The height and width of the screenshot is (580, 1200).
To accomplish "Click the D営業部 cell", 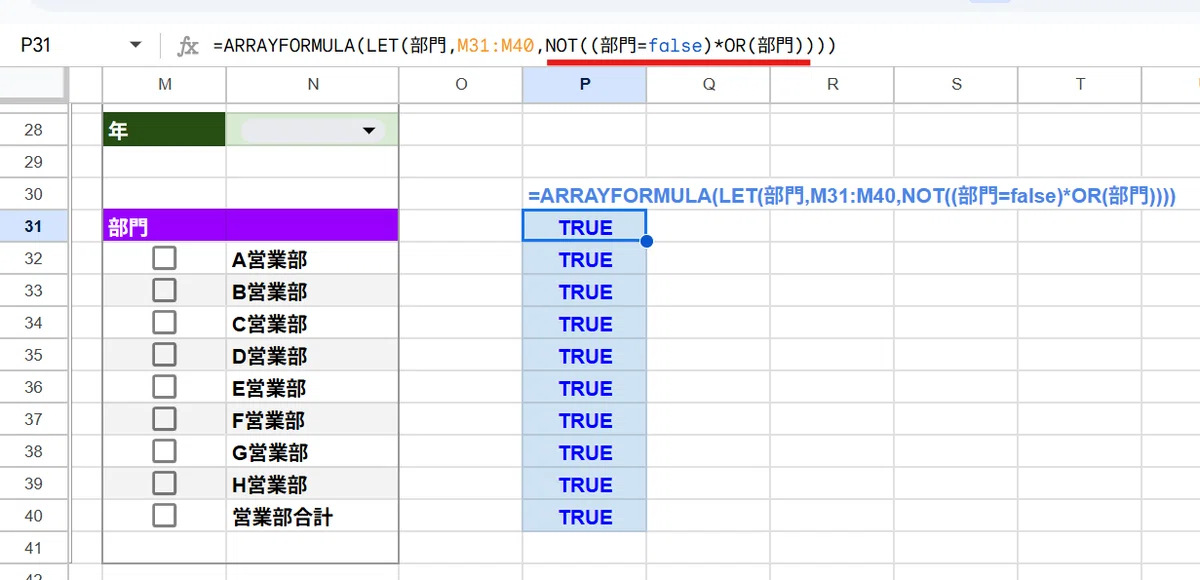I will pos(313,355).
